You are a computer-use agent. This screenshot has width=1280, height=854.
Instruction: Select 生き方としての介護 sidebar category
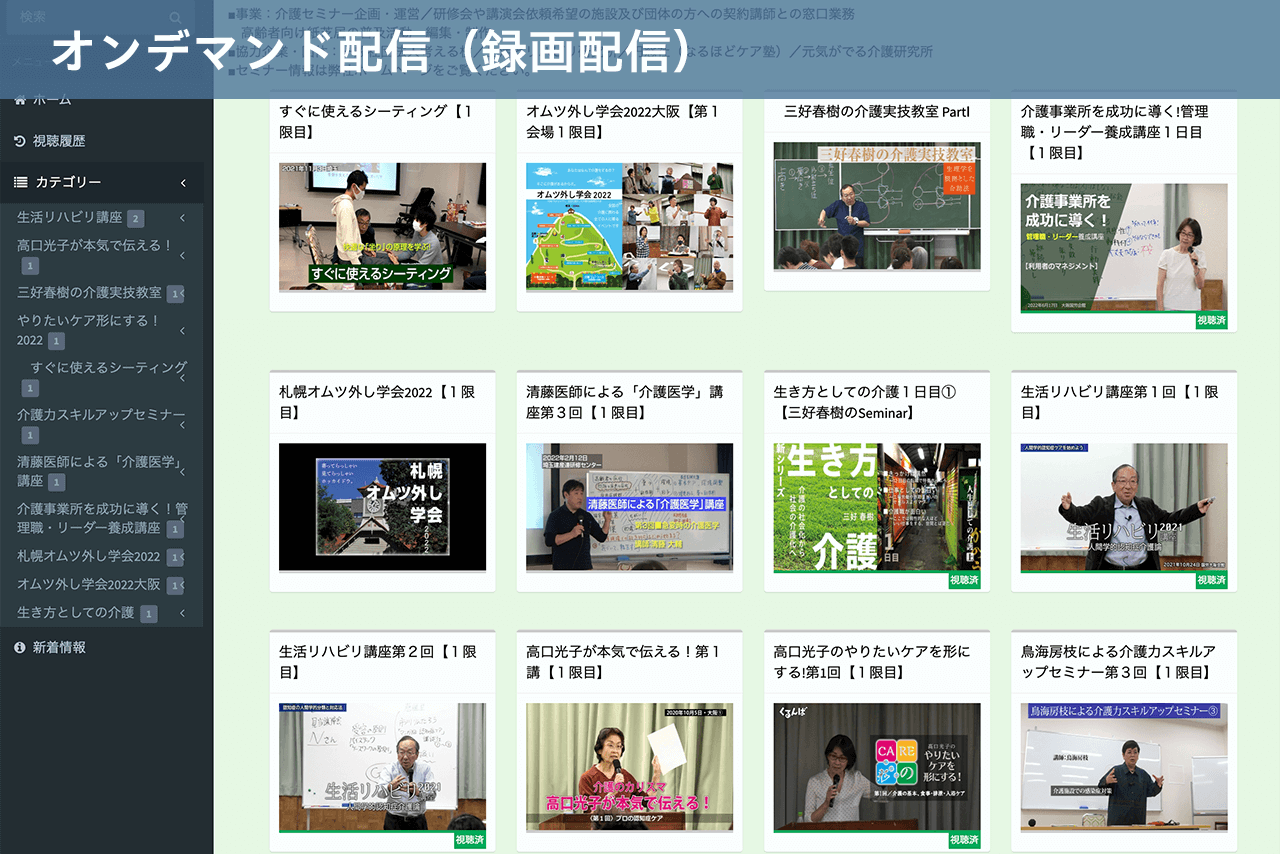[x=75, y=613]
